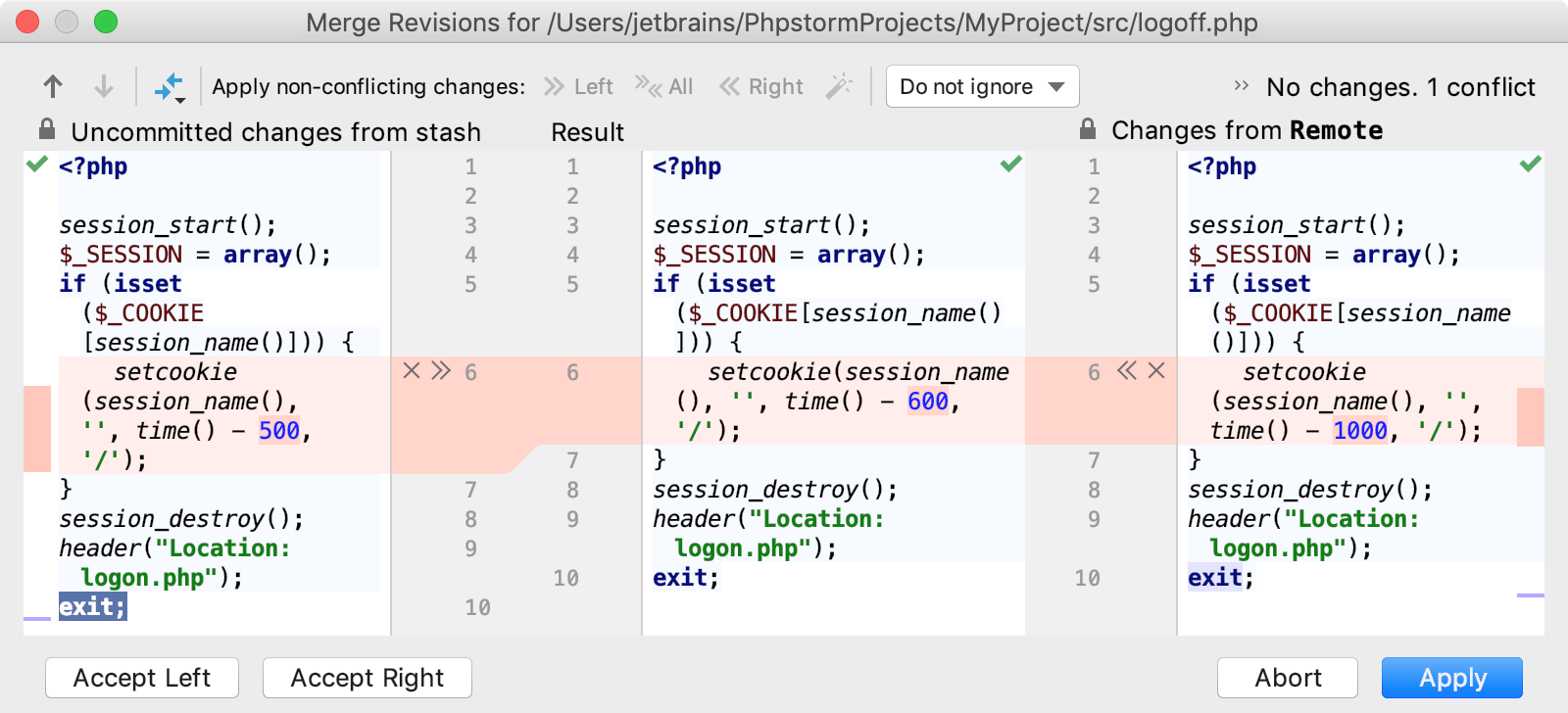Click the Accept Left button
This screenshot has width=1568, height=713.
pos(142,678)
